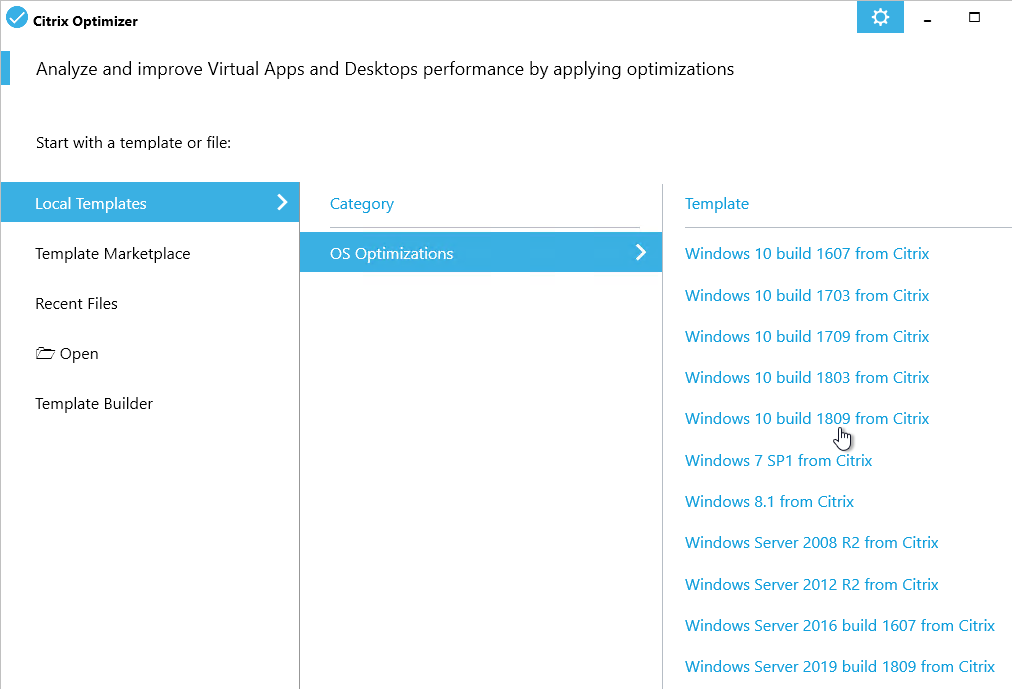
Task: Select Windows Server 2012 R2 template
Action: point(811,584)
